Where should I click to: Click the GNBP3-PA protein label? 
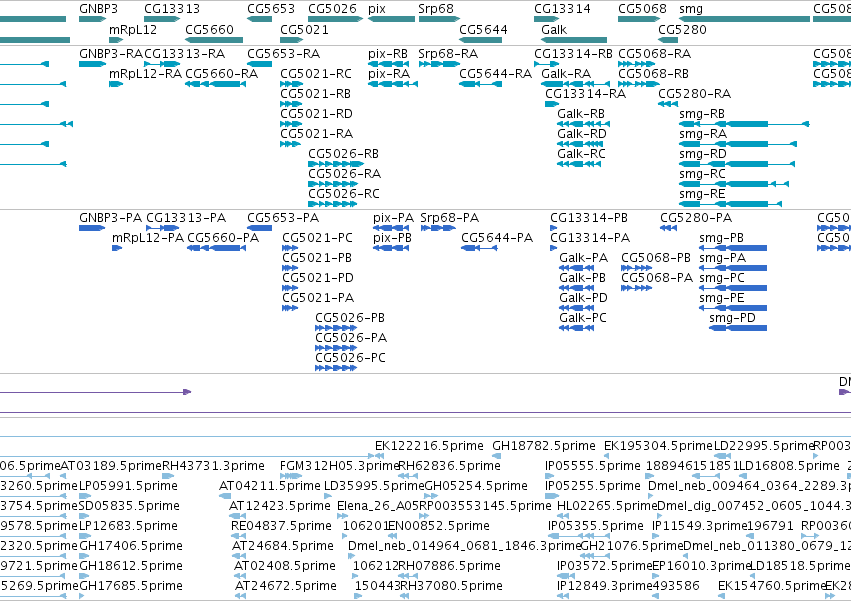click(111, 218)
